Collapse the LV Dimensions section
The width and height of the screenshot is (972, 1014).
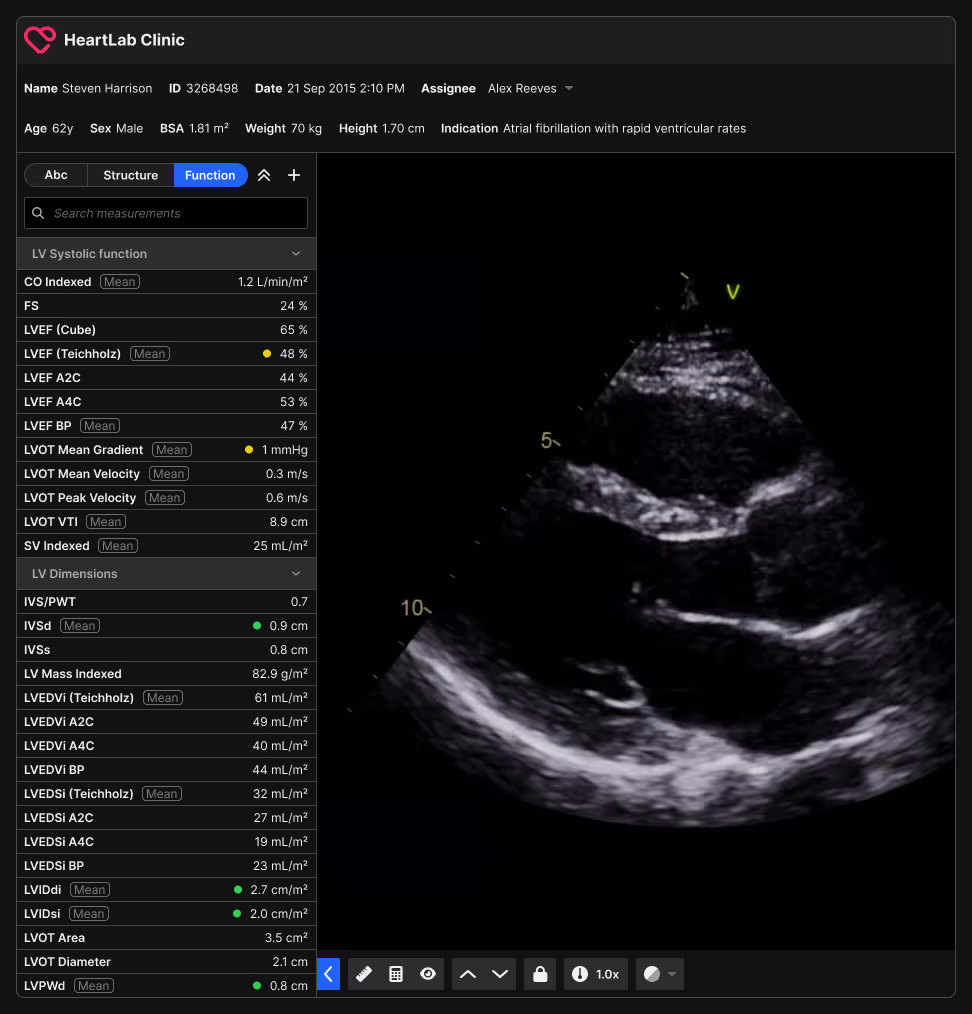point(166,574)
